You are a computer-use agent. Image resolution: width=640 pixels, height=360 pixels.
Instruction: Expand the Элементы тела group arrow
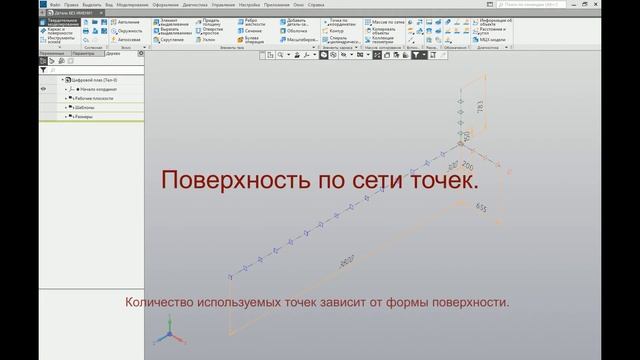313,48
